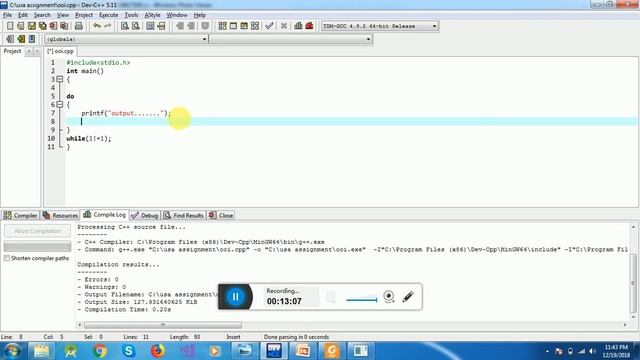Collapse code fold at line 6
640x360 pixels.
(x=60, y=104)
